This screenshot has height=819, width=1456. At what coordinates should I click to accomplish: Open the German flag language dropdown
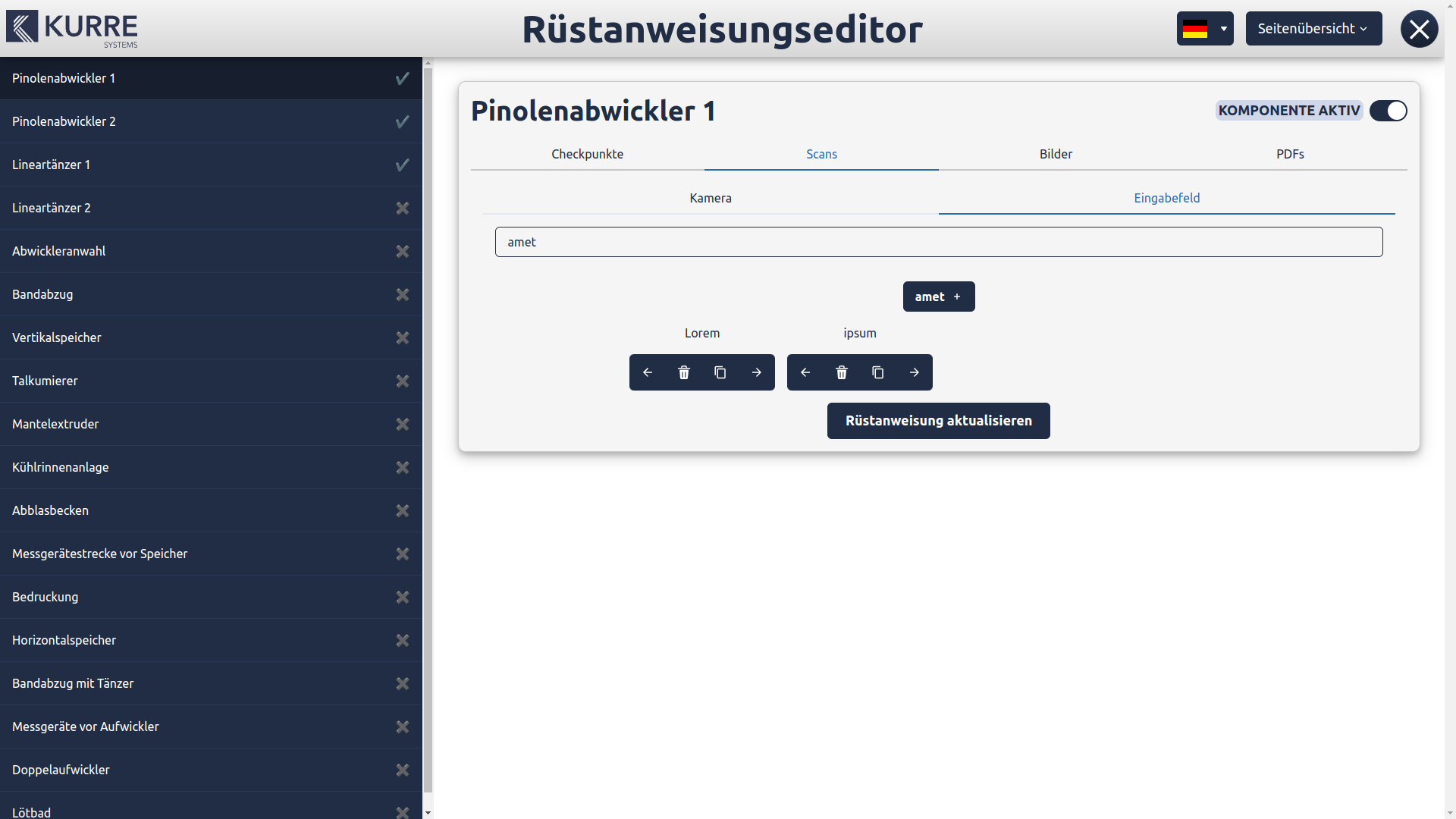pos(1204,29)
